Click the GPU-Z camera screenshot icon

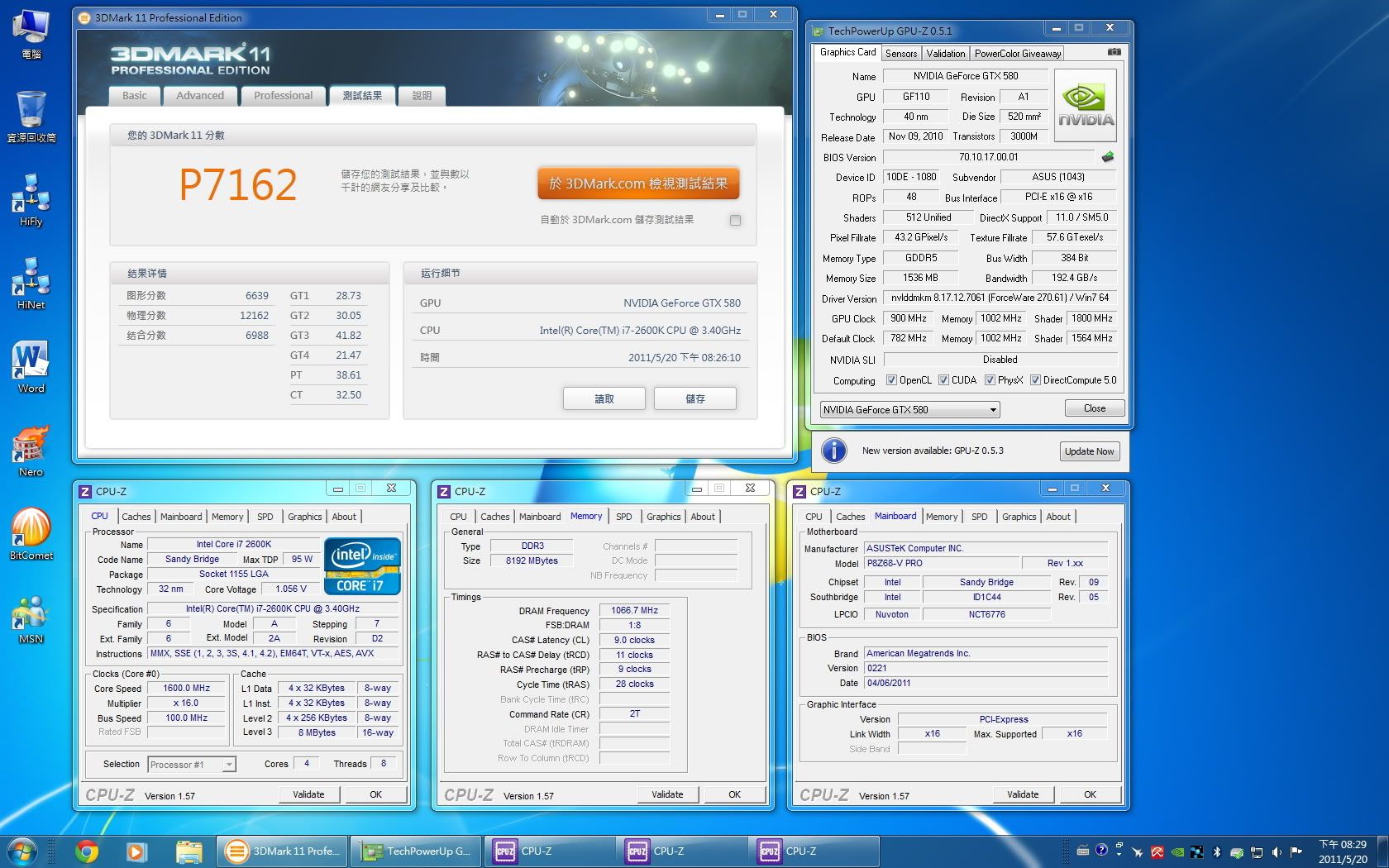[x=1115, y=52]
